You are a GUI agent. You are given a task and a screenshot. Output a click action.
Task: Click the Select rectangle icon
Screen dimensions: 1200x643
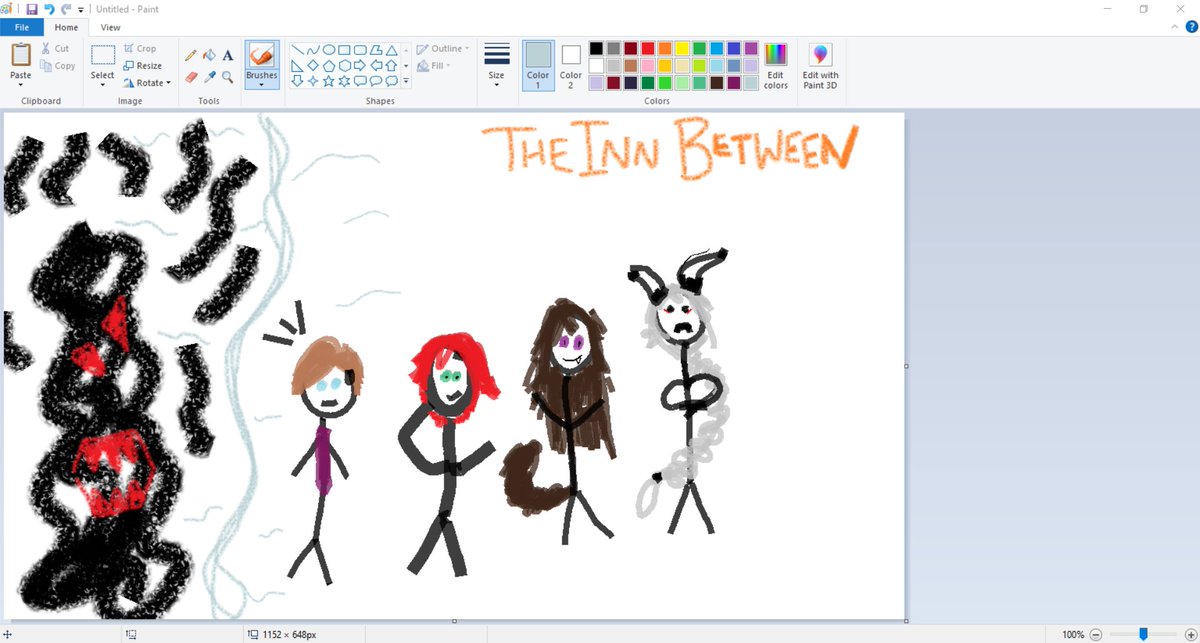[x=103, y=55]
